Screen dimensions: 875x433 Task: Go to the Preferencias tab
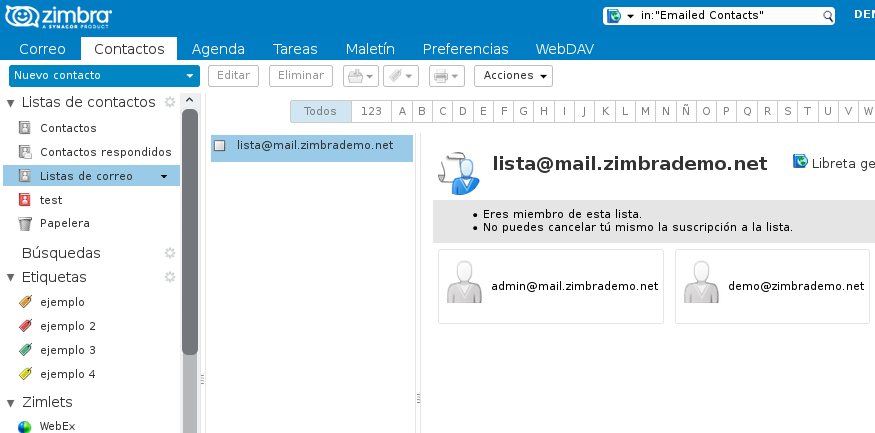click(465, 49)
